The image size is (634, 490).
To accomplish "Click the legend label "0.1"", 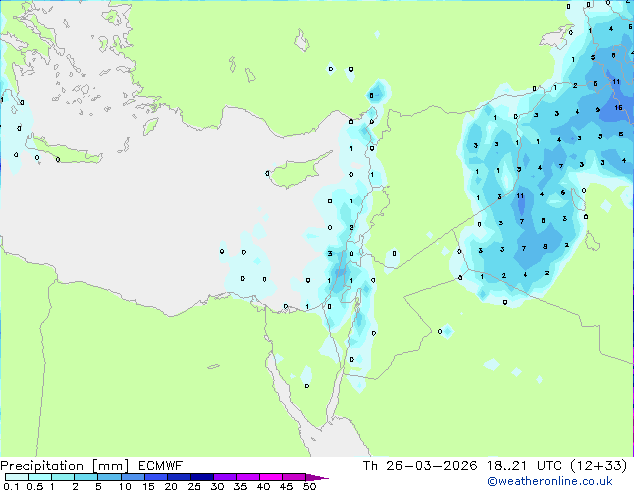I will 11,486.
